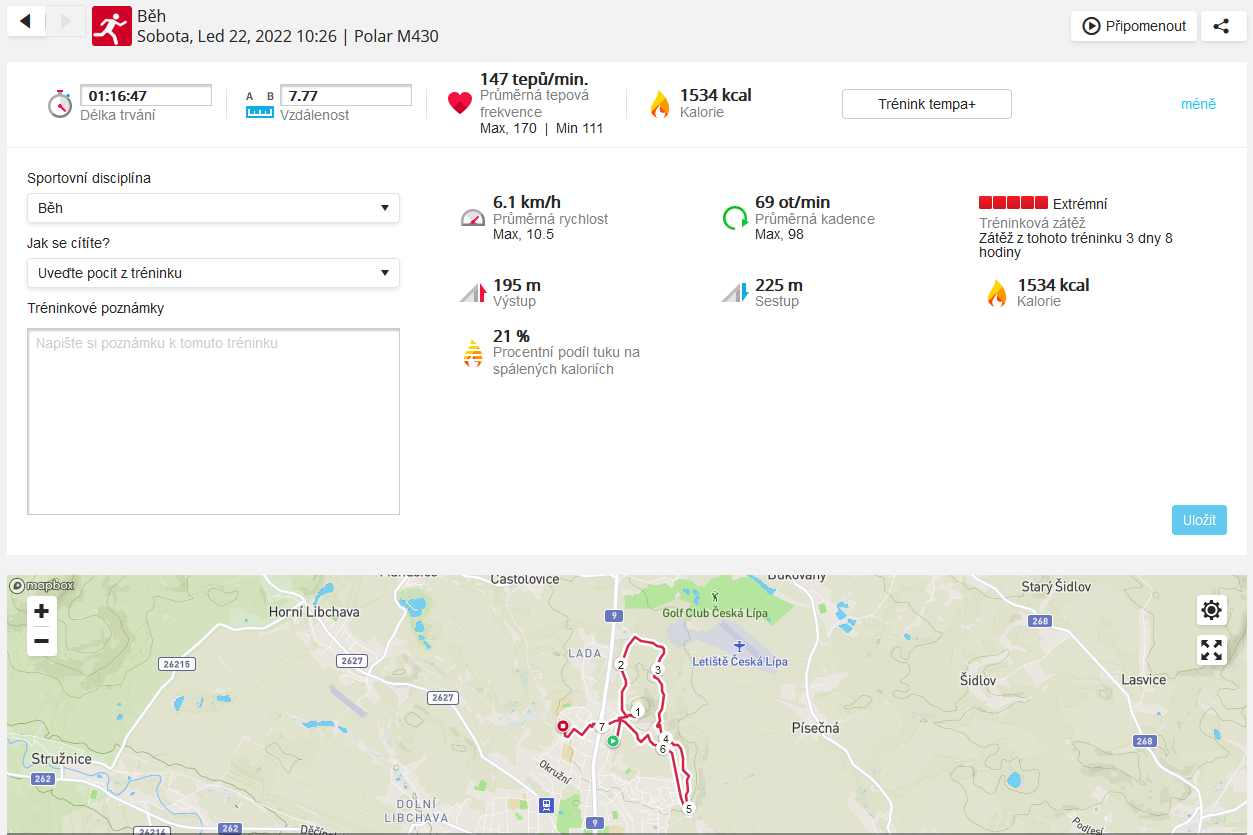Viewport: 1253px width, 835px height.
Task: Click the red route end marker
Action: pos(562,727)
